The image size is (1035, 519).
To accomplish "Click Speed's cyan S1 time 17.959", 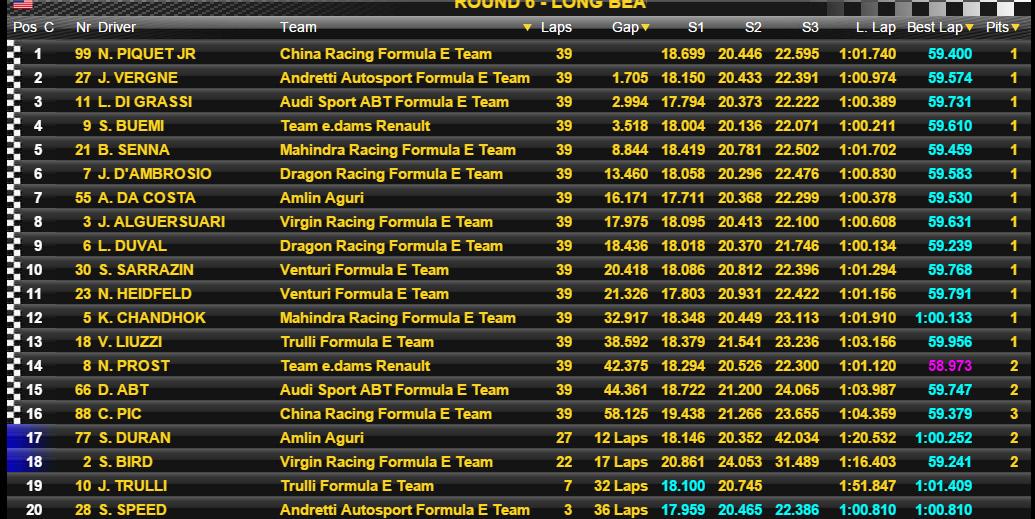I will point(683,510).
